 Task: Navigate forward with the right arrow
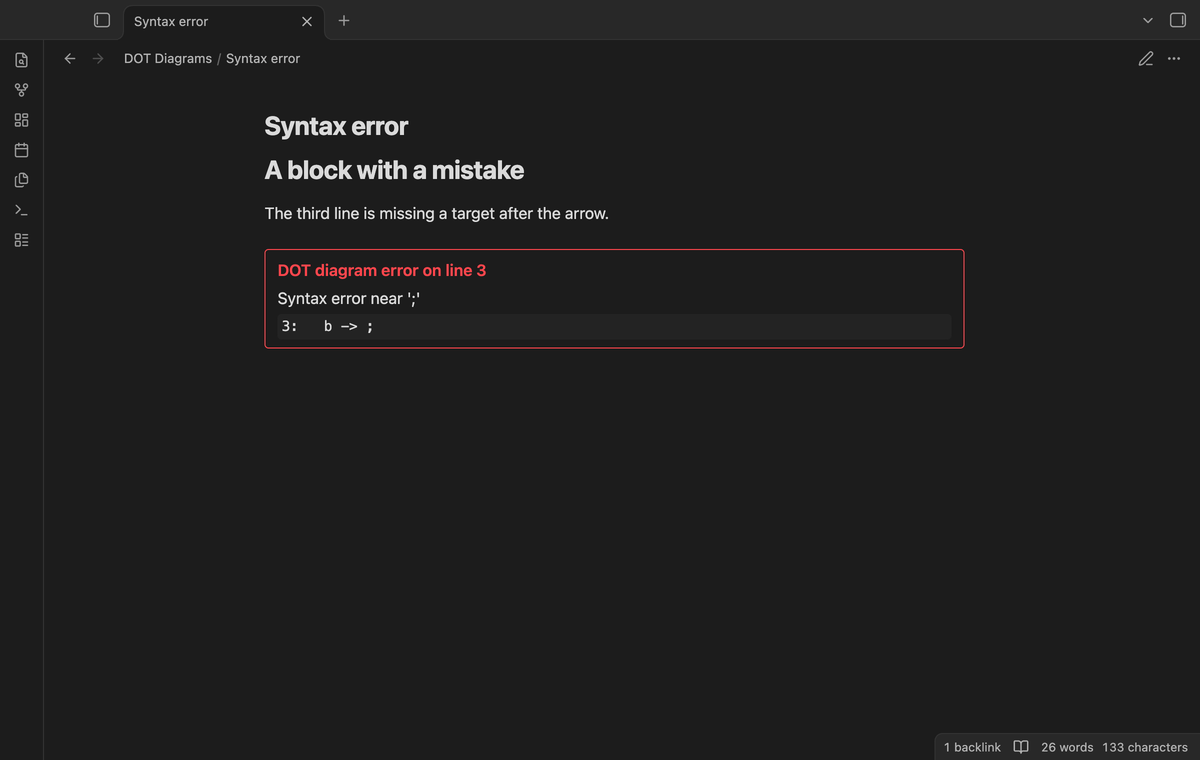(98, 59)
